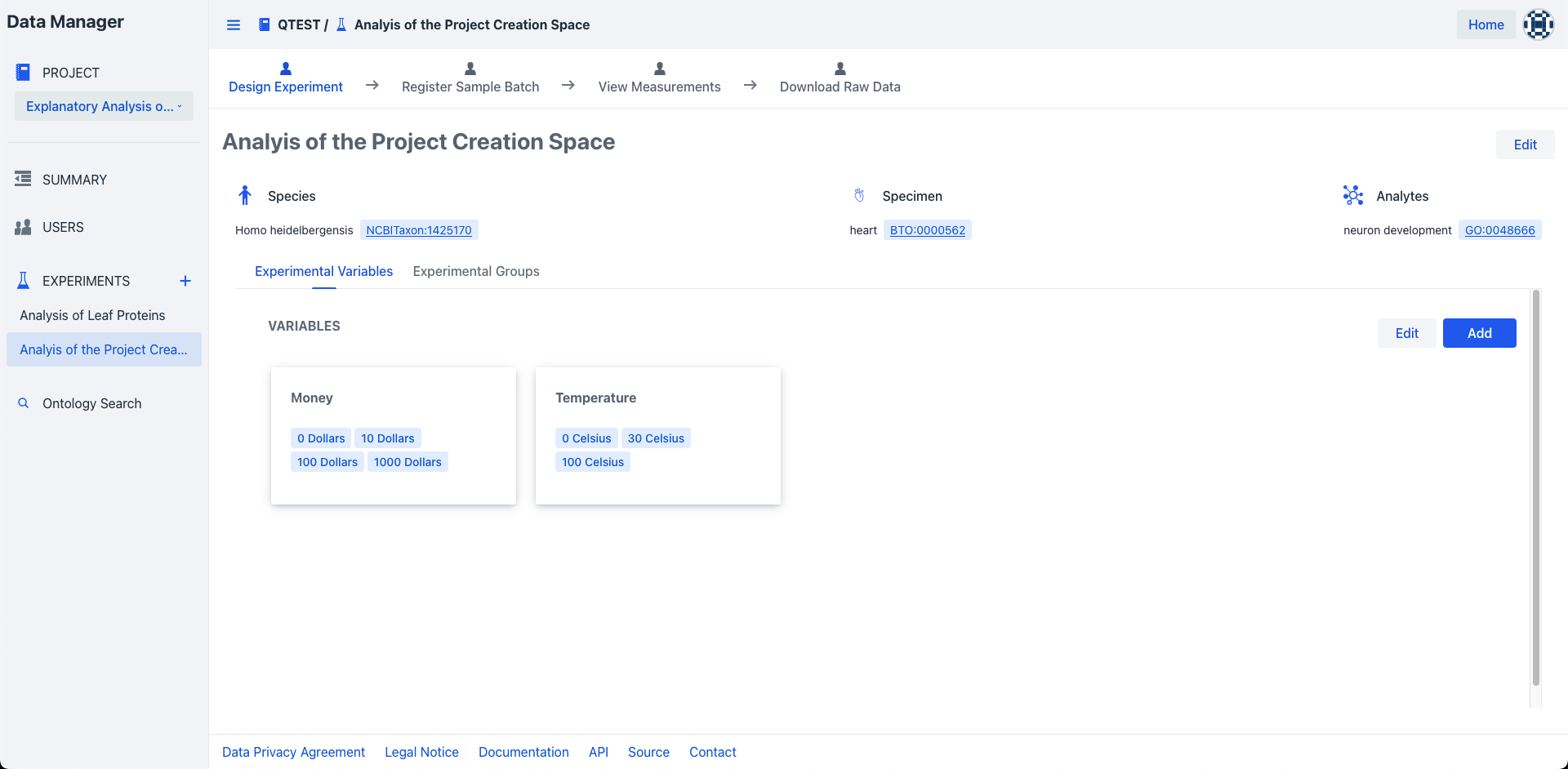1568x769 pixels.
Task: Click the Ontology Search magnifier icon
Action: (x=24, y=403)
